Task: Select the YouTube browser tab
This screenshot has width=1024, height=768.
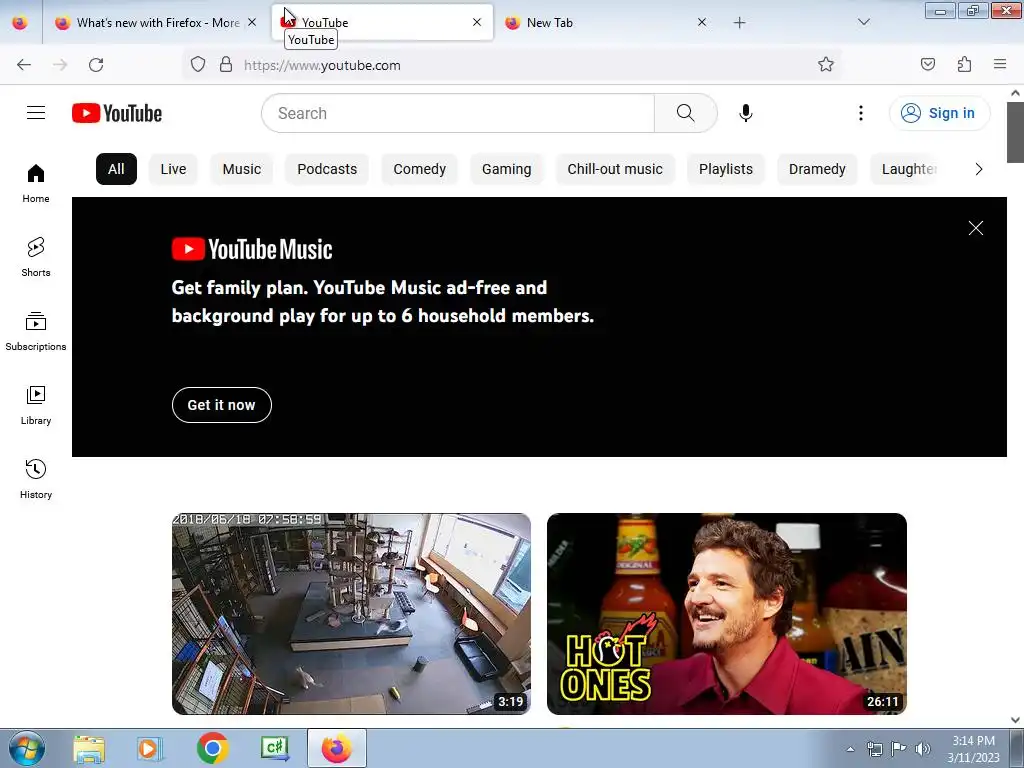Action: (382, 23)
